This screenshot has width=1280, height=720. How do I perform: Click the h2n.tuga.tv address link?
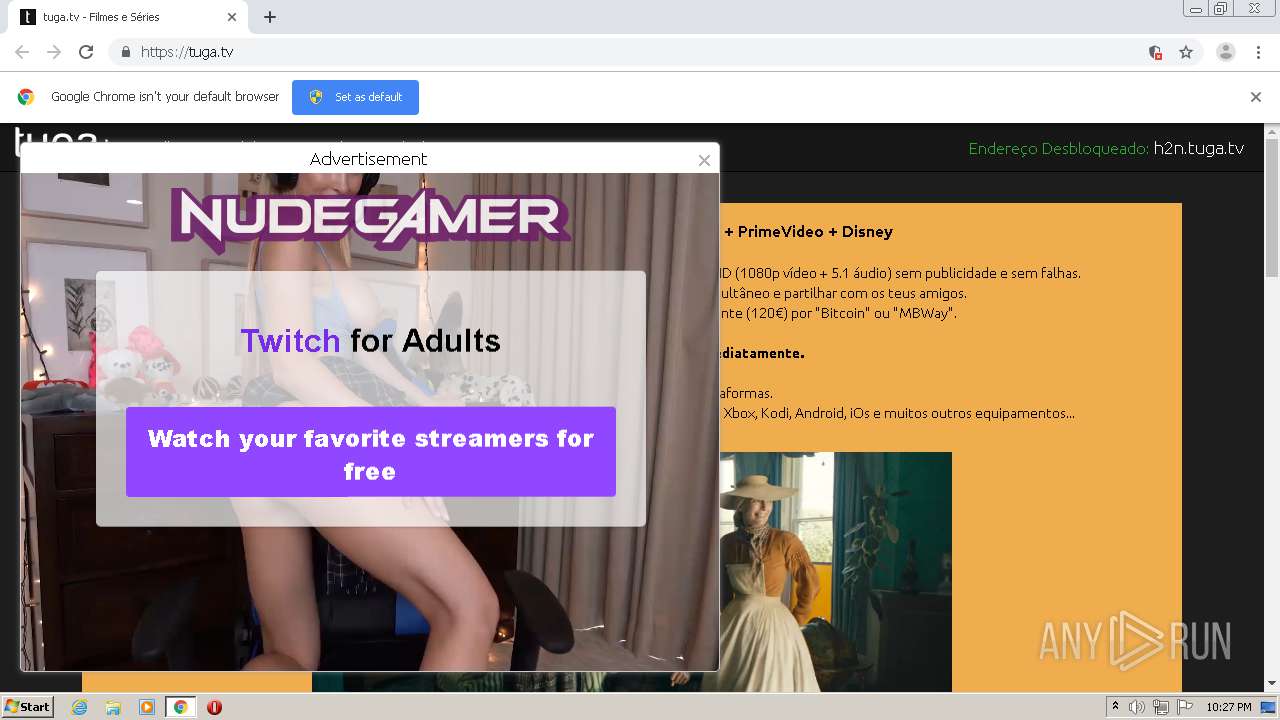pyautogui.click(x=1198, y=148)
